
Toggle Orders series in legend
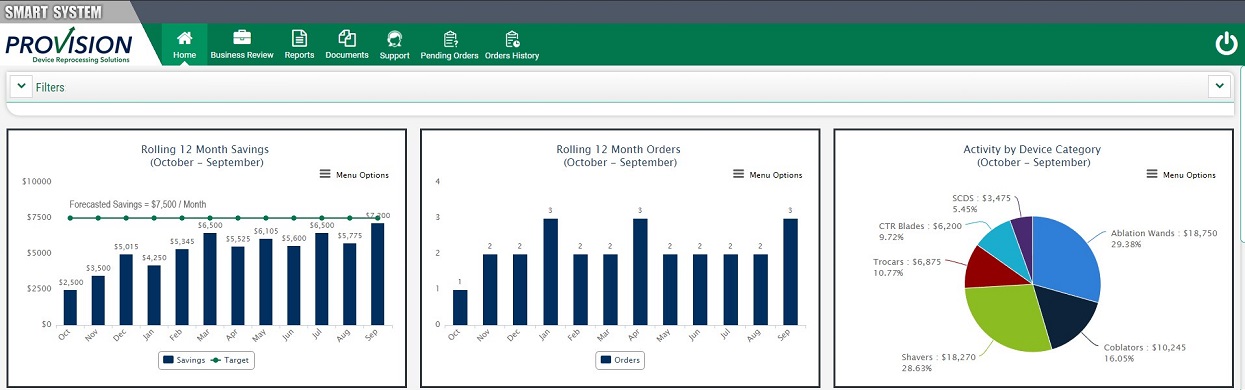point(620,360)
